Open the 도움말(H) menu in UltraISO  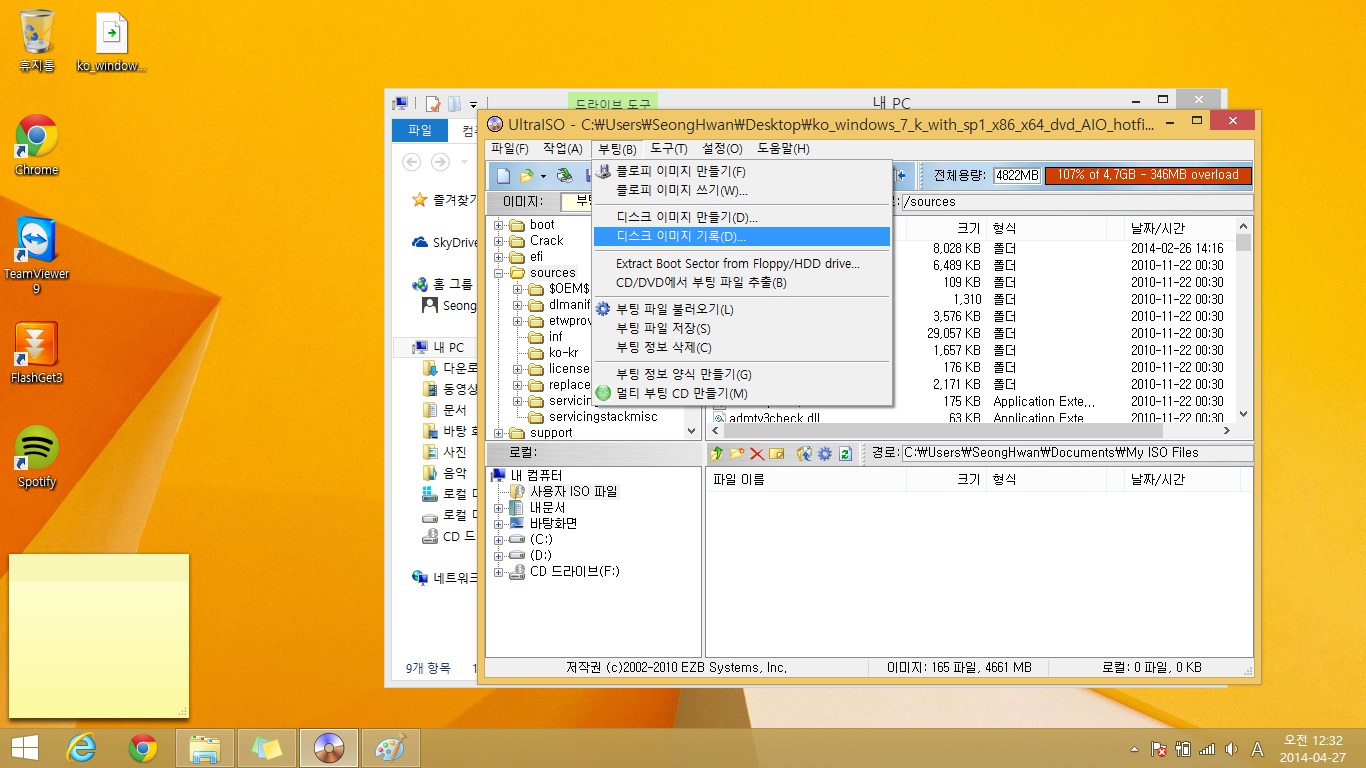pyautogui.click(x=783, y=149)
